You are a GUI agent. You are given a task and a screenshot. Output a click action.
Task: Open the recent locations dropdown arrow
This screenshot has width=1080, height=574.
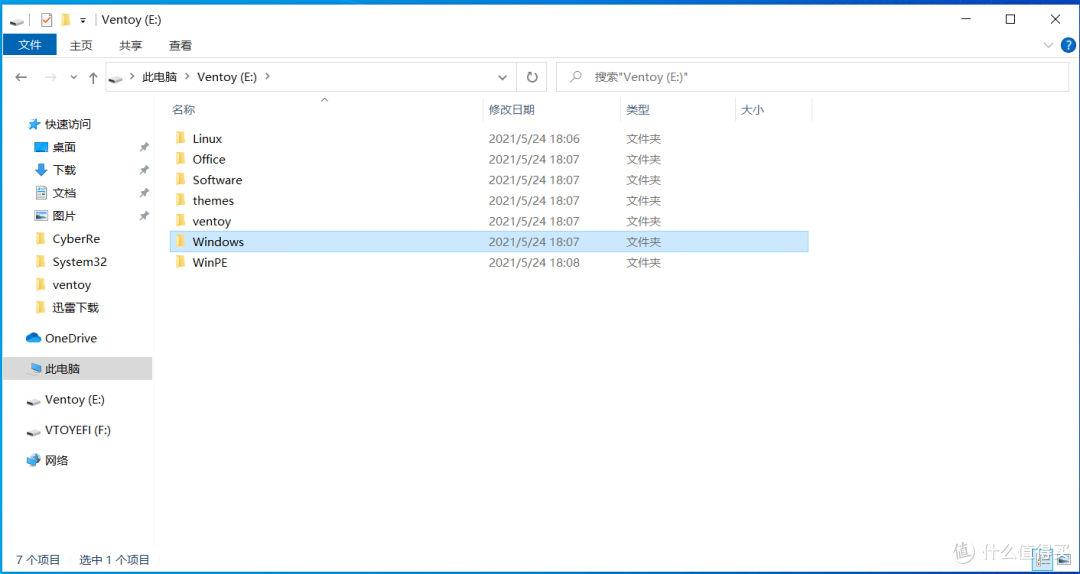74,78
